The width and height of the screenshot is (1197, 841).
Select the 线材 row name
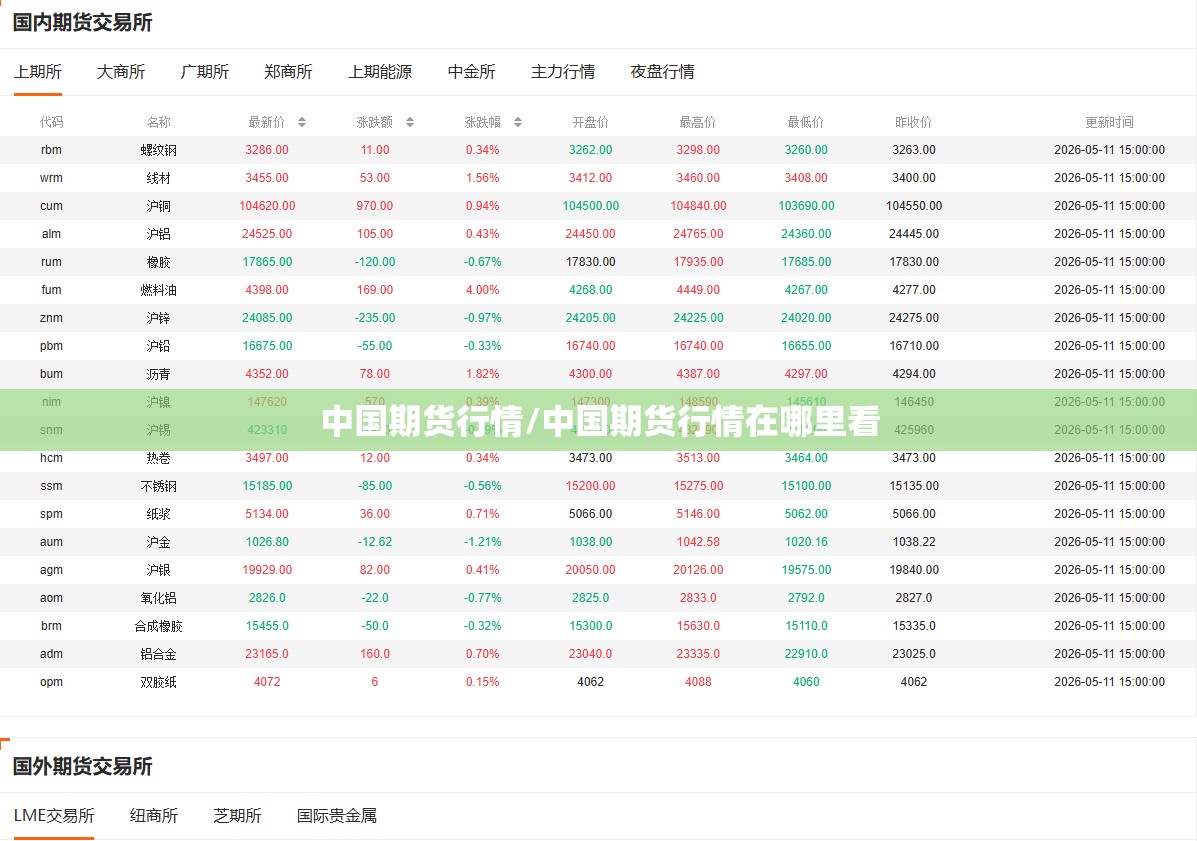pos(159,178)
